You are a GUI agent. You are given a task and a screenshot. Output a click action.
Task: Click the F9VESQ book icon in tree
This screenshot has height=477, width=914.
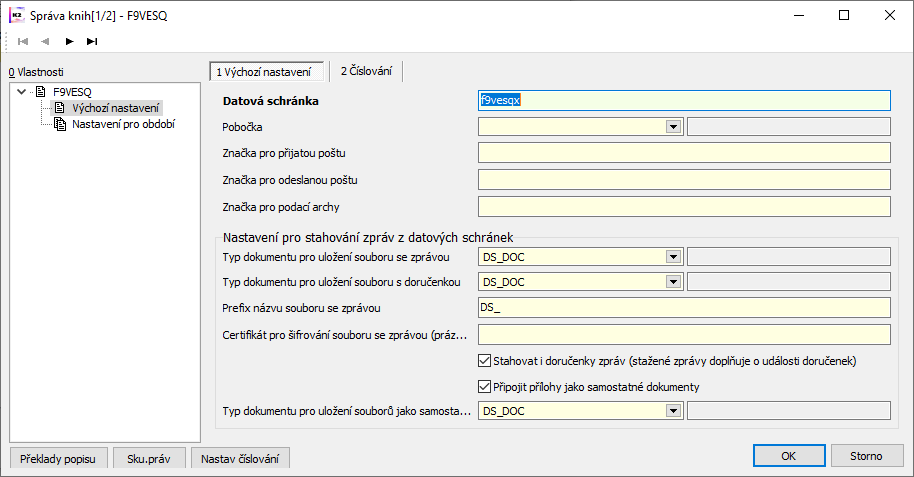pyautogui.click(x=41, y=91)
